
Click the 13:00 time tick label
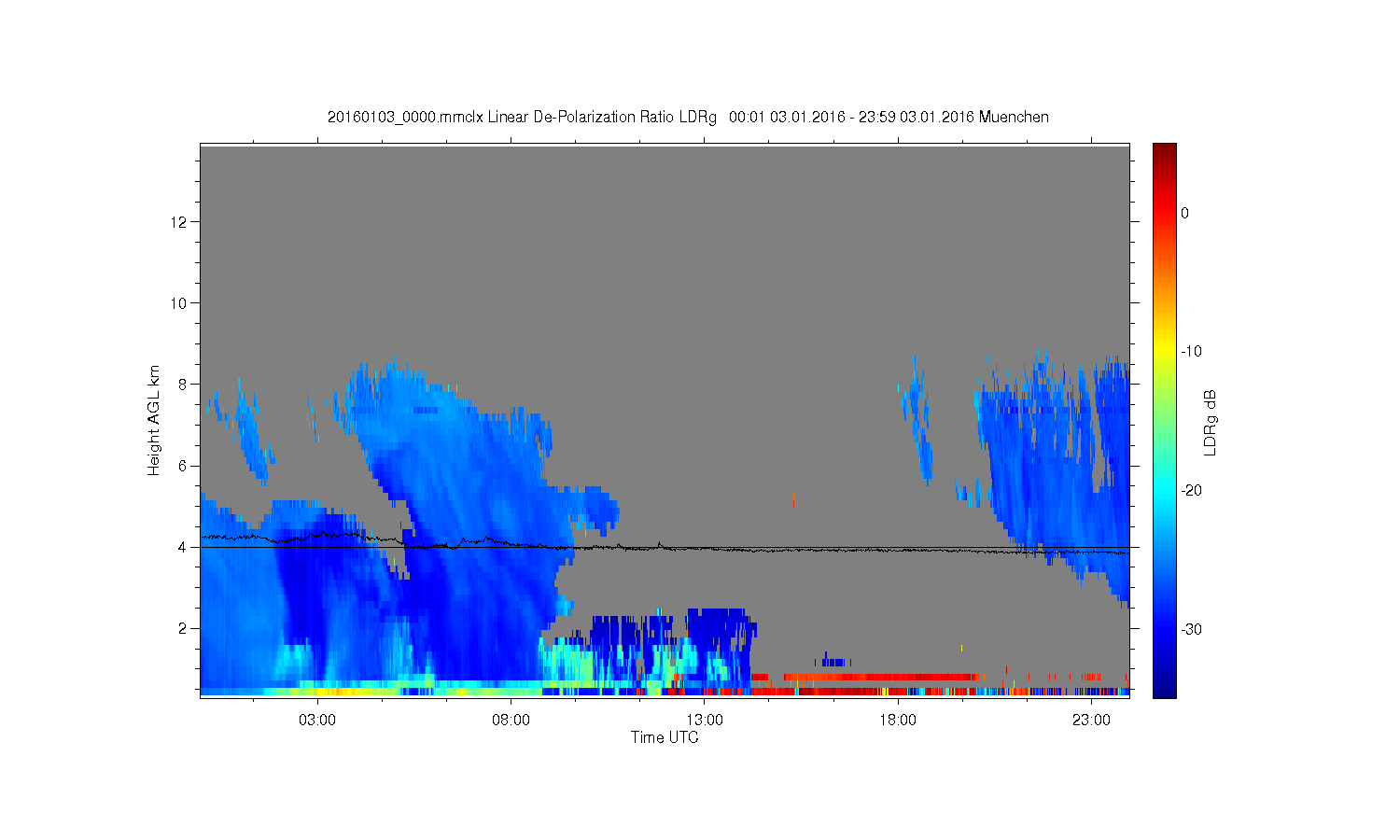pos(705,720)
